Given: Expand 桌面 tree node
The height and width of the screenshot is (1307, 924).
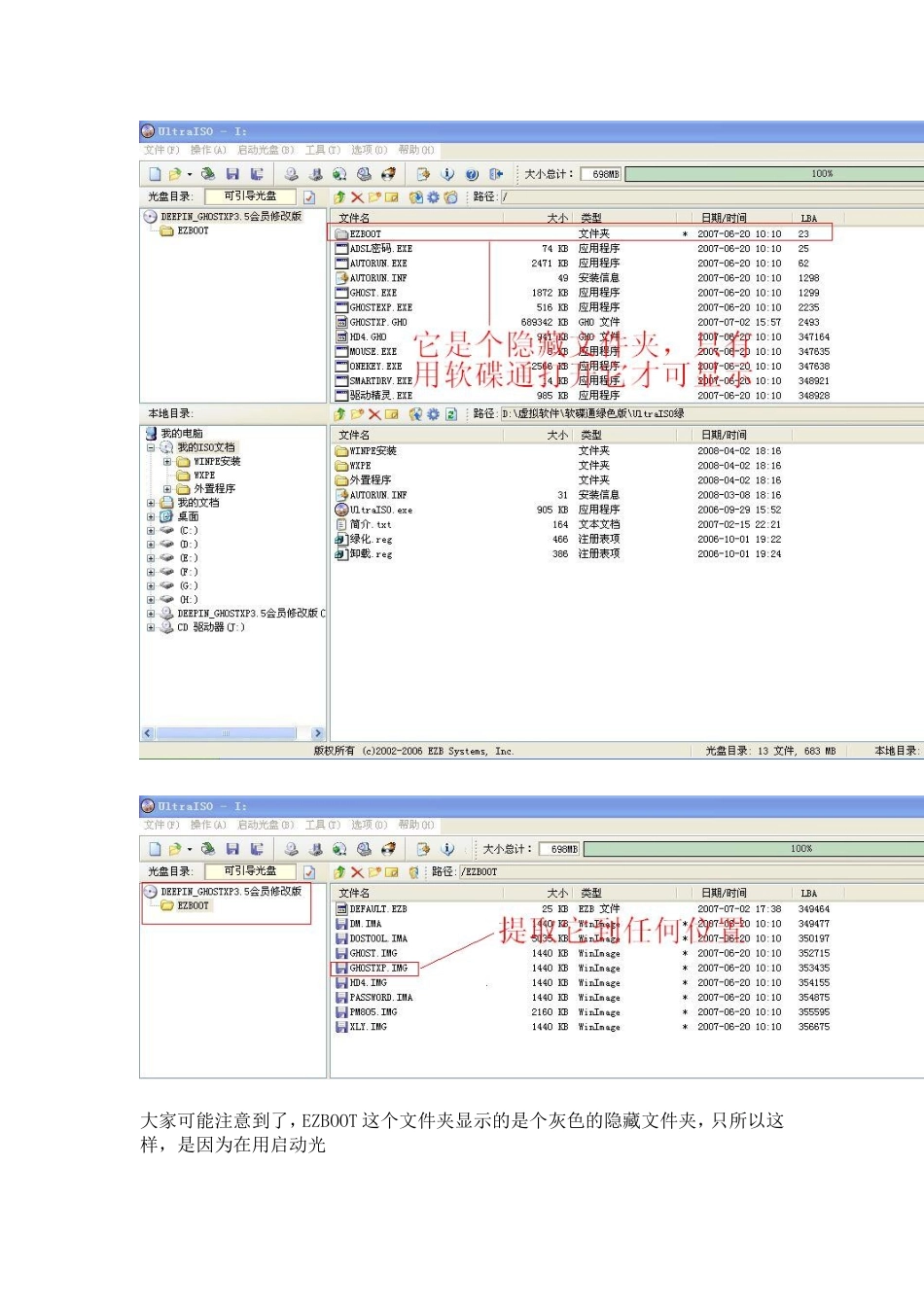Looking at the screenshot, I should click(x=151, y=517).
